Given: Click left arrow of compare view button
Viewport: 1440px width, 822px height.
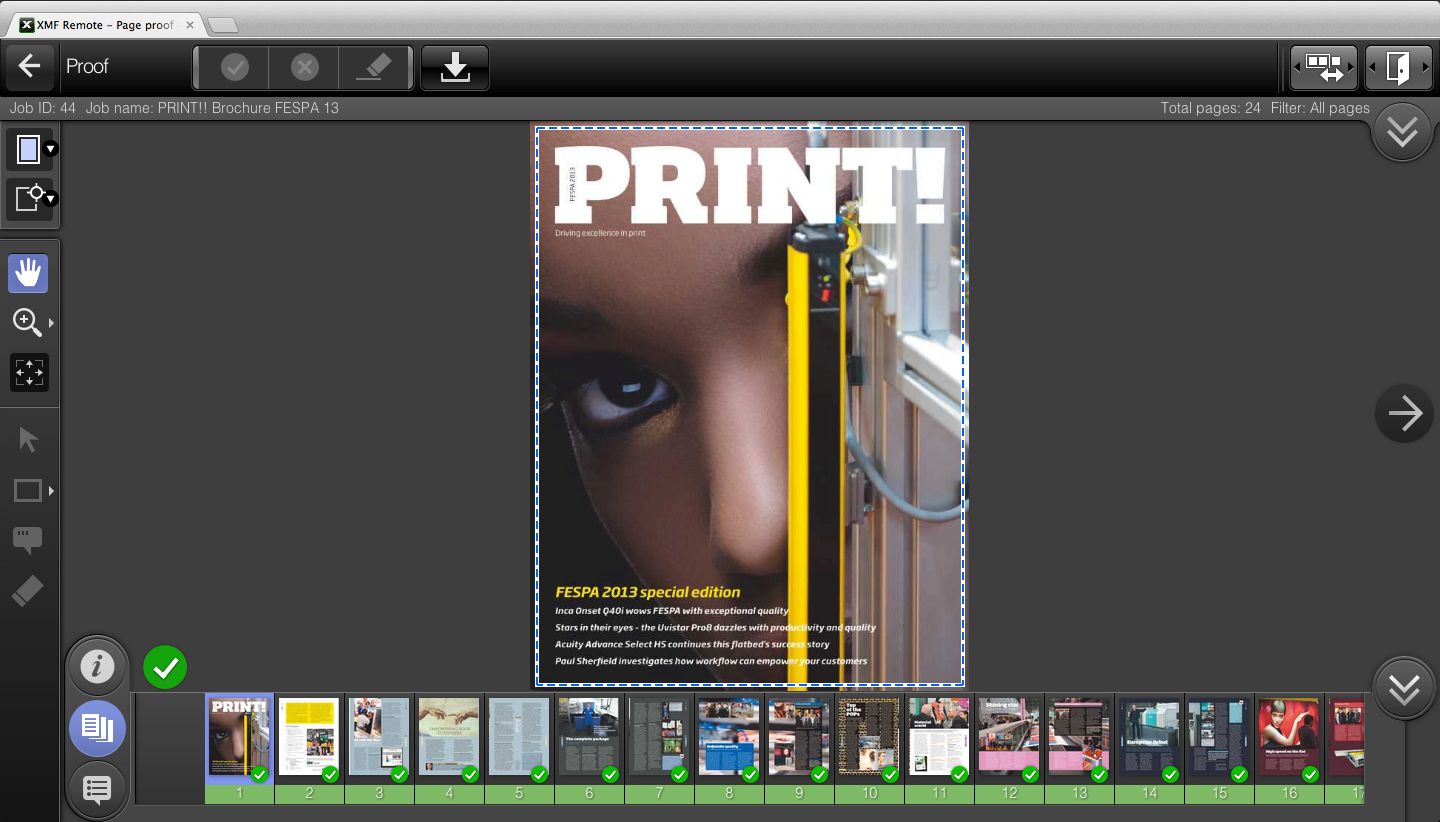Looking at the screenshot, I should pyautogui.click(x=1296, y=67).
